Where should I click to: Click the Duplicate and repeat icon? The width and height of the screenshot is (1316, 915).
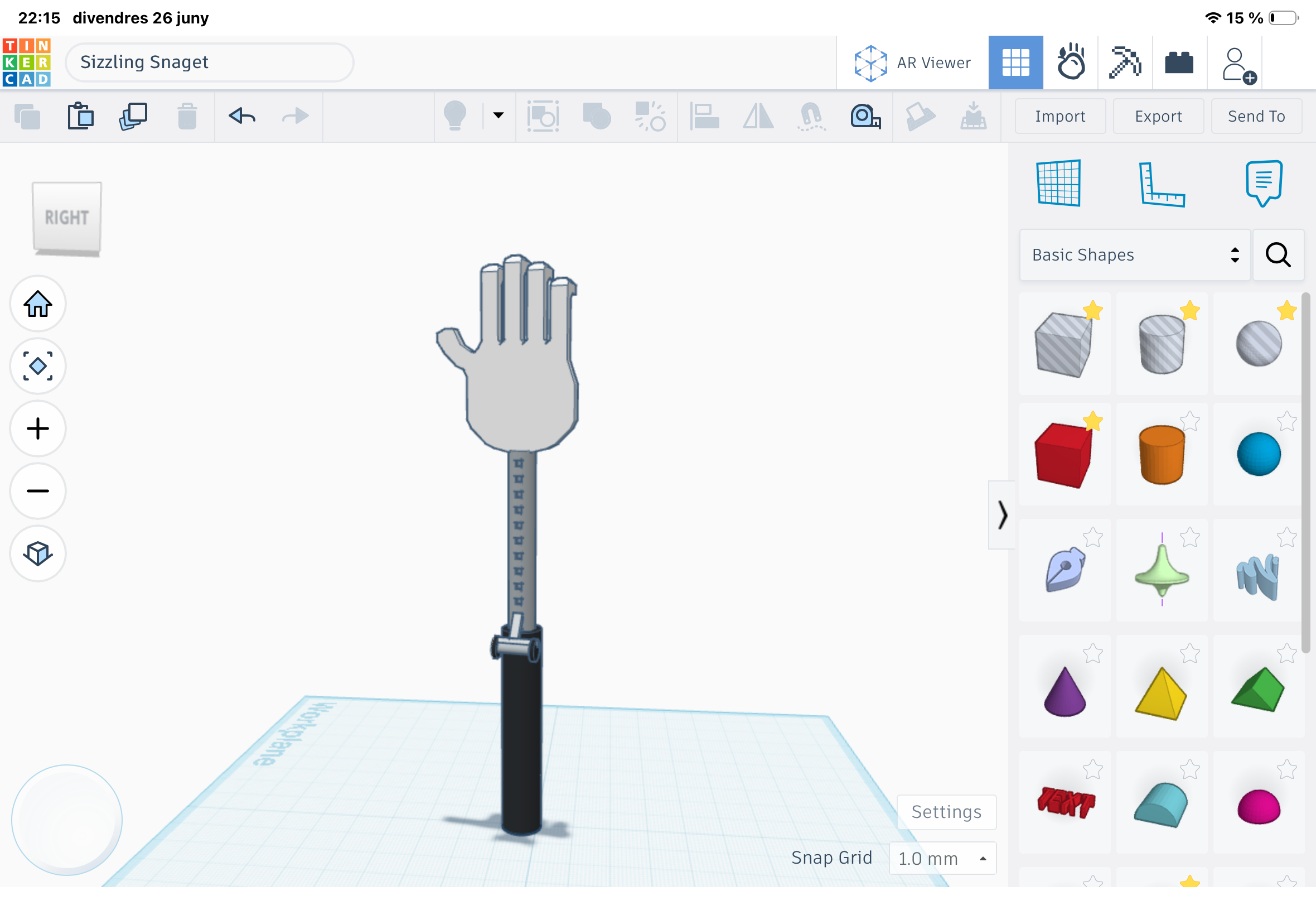pyautogui.click(x=133, y=117)
